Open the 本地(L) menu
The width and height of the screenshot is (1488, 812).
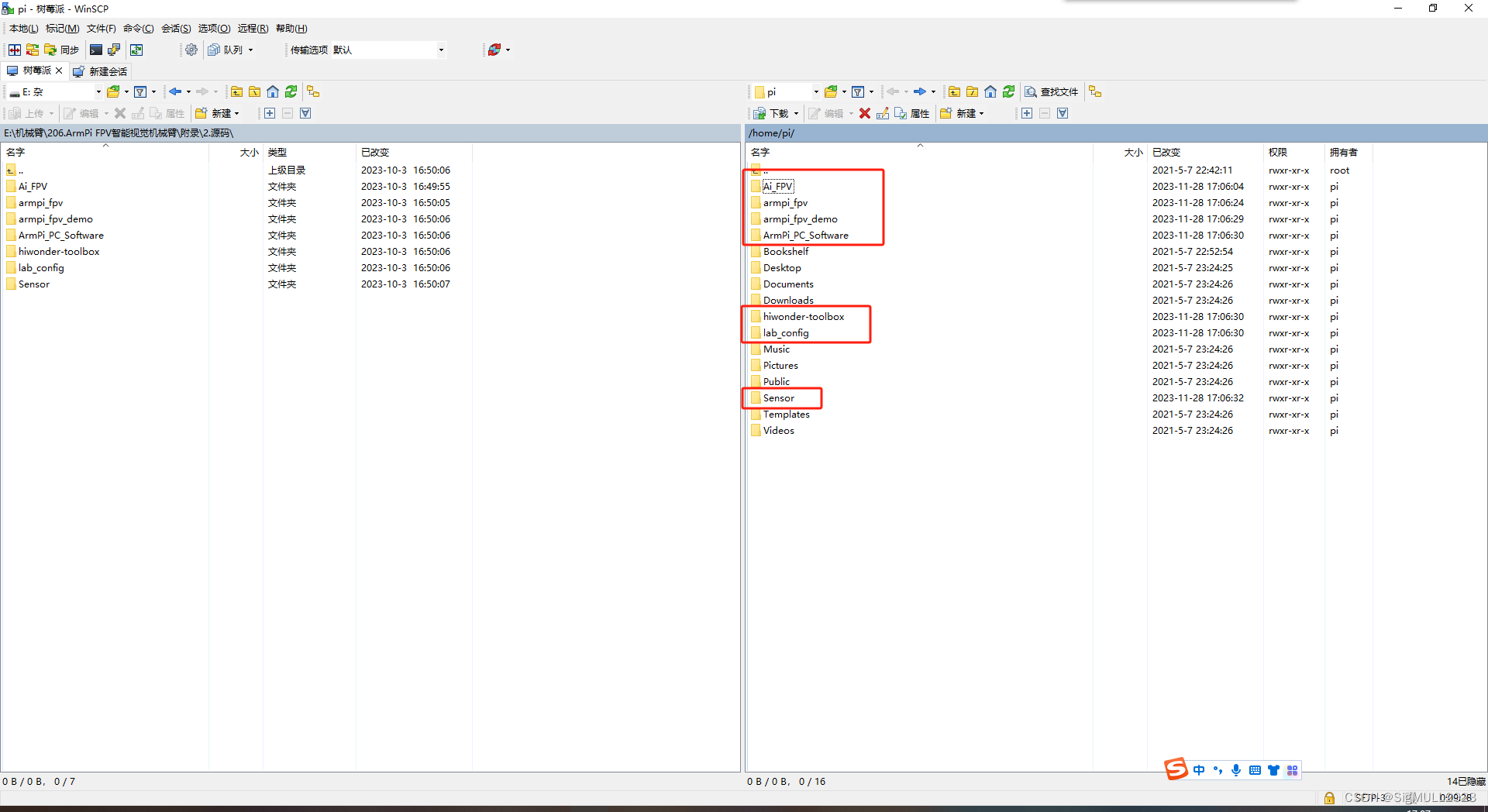coord(24,29)
